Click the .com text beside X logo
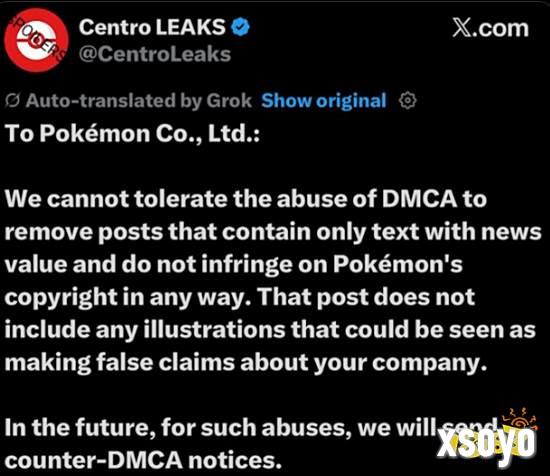 pos(500,28)
